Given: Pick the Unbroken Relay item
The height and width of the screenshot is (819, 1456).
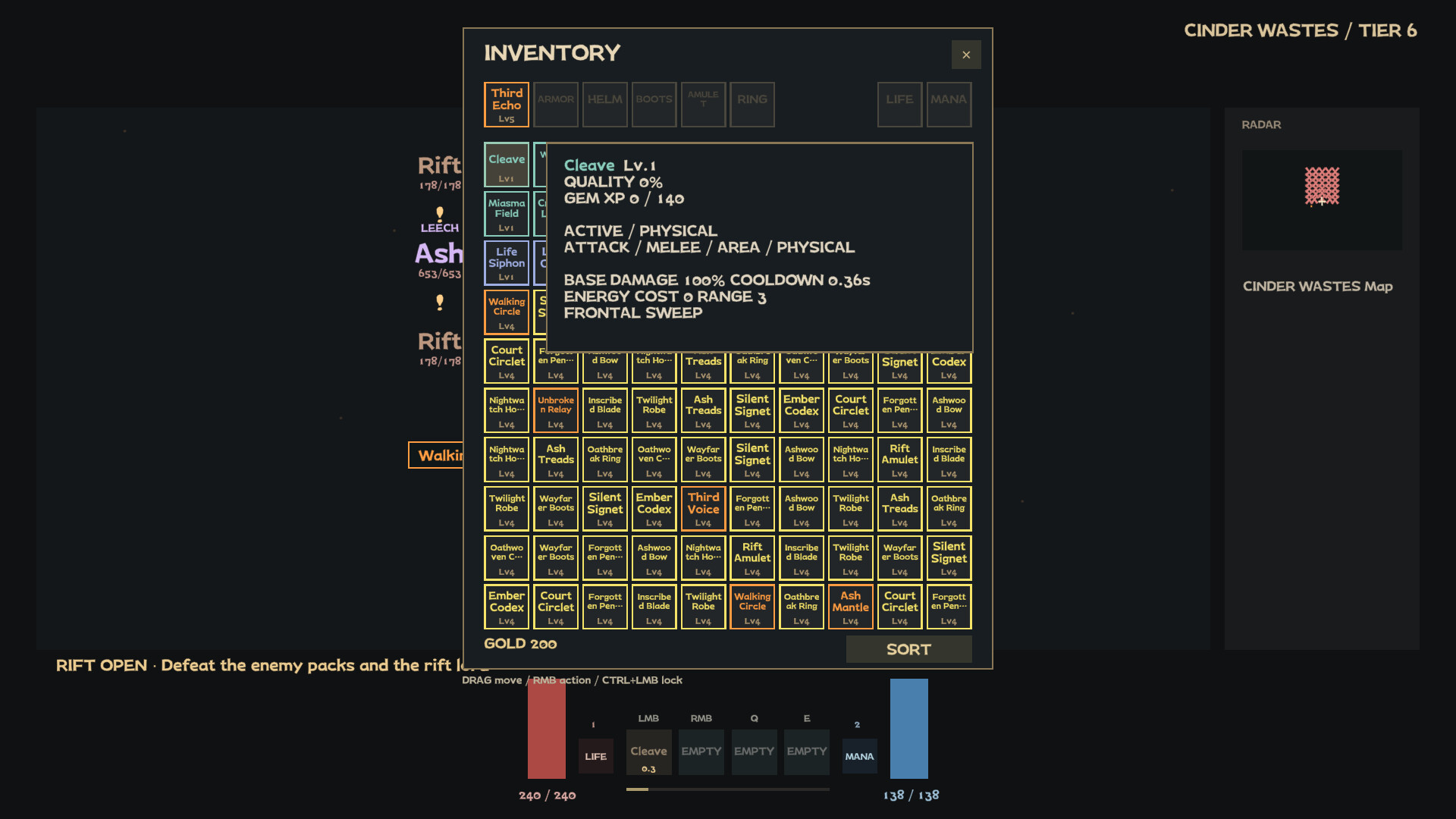Looking at the screenshot, I should tap(556, 410).
